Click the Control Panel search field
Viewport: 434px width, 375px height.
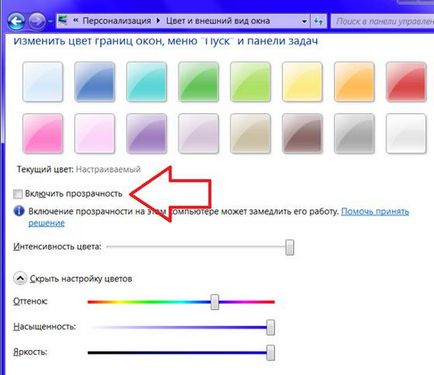tap(383, 21)
